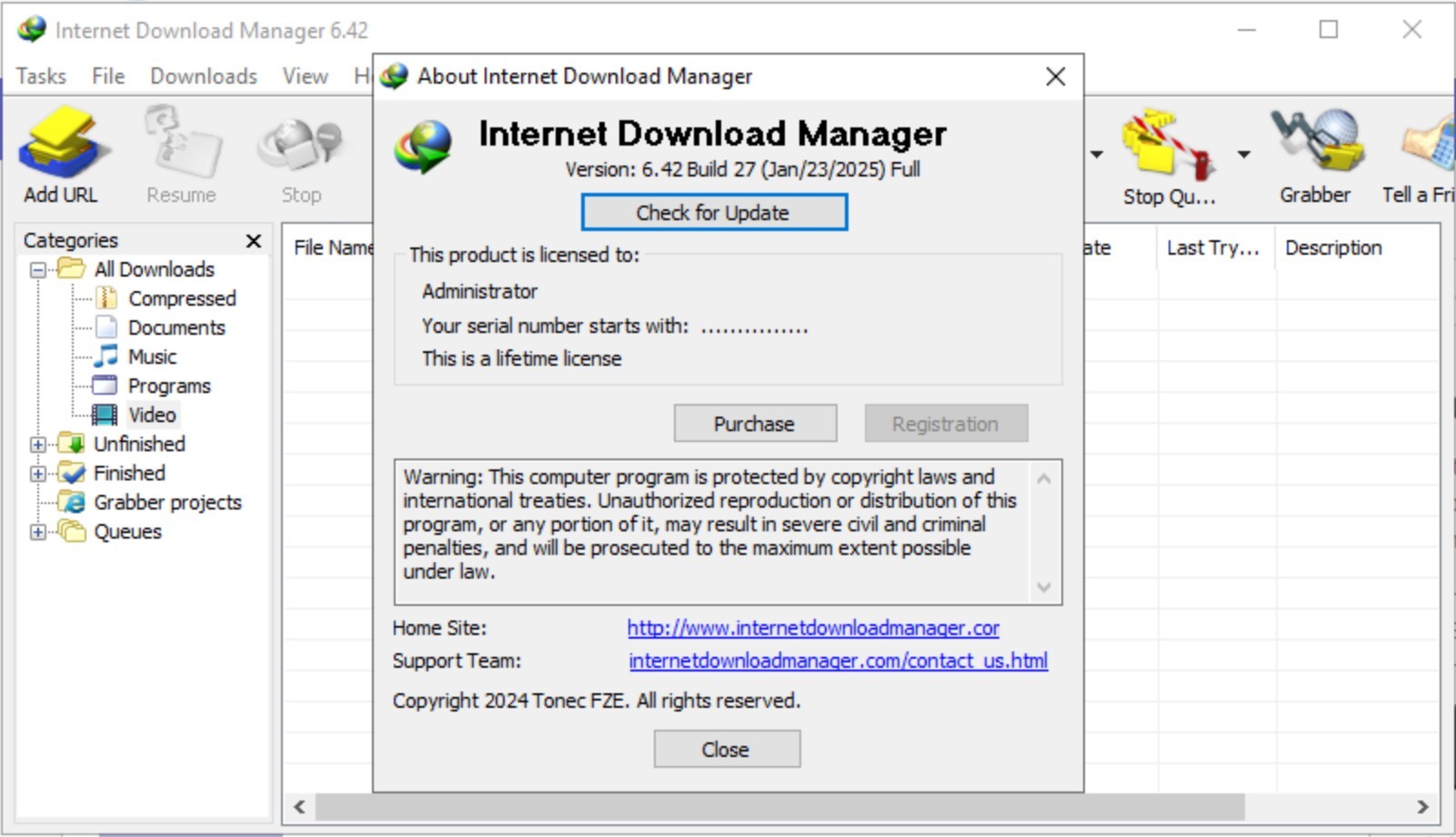The height and width of the screenshot is (837, 1456).
Task: Open the Video category
Action: tap(152, 415)
